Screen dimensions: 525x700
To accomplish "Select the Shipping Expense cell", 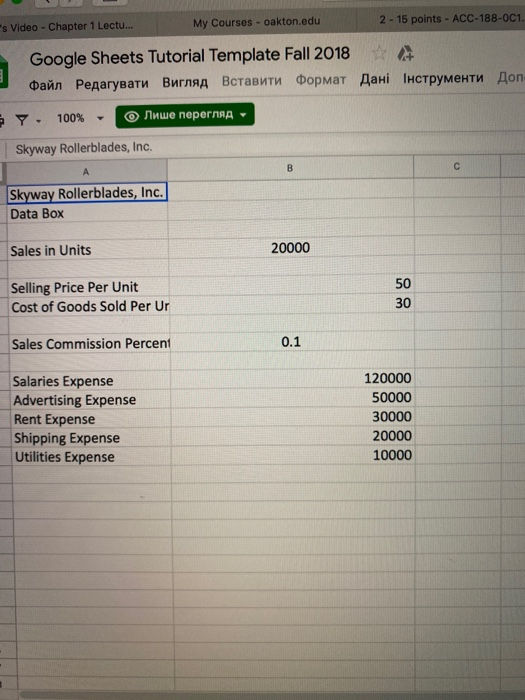I will coord(92,438).
